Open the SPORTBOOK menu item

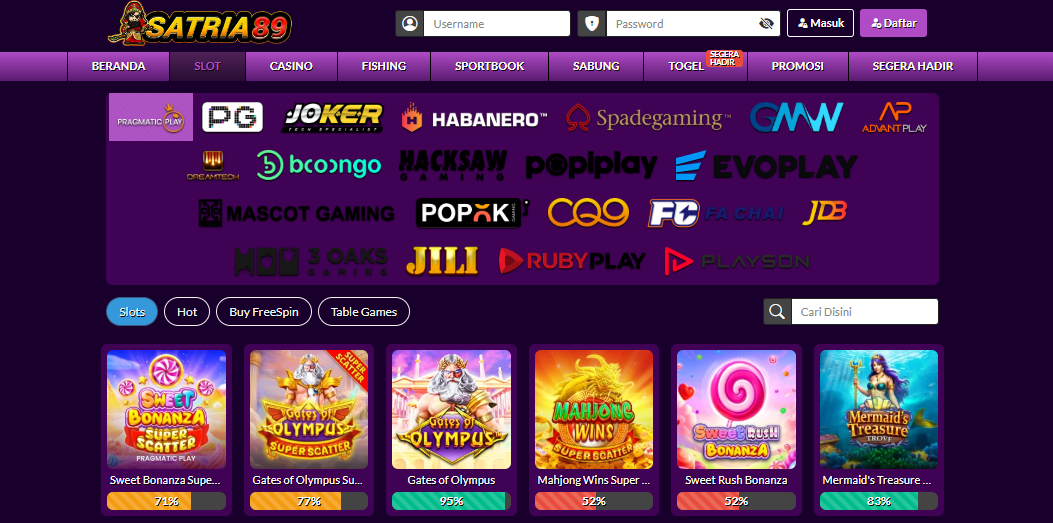pyautogui.click(x=490, y=66)
